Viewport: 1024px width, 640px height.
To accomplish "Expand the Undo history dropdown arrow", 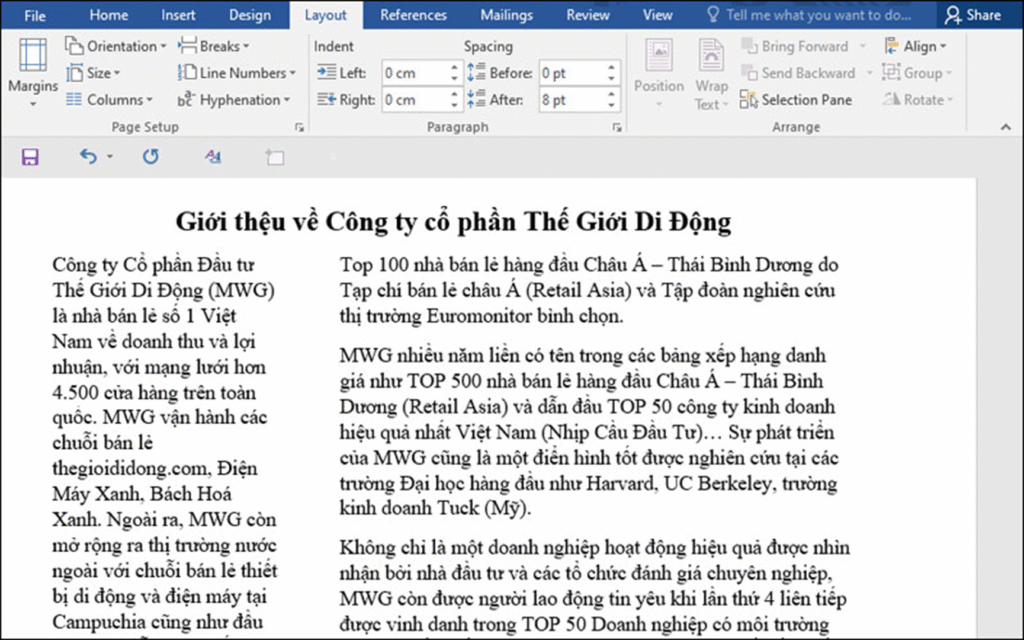I will pos(110,157).
